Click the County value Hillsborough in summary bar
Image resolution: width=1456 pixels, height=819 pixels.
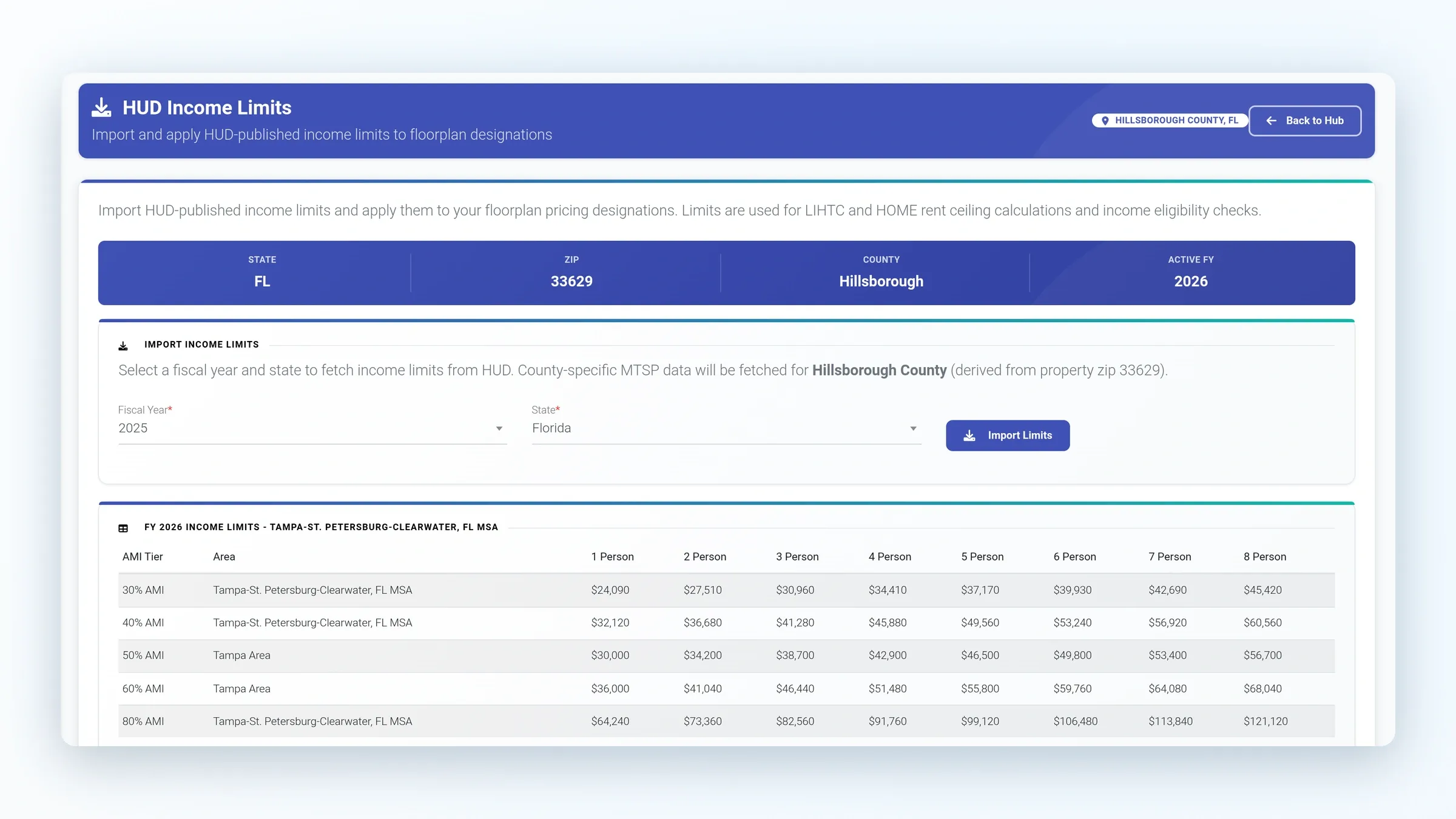(881, 281)
